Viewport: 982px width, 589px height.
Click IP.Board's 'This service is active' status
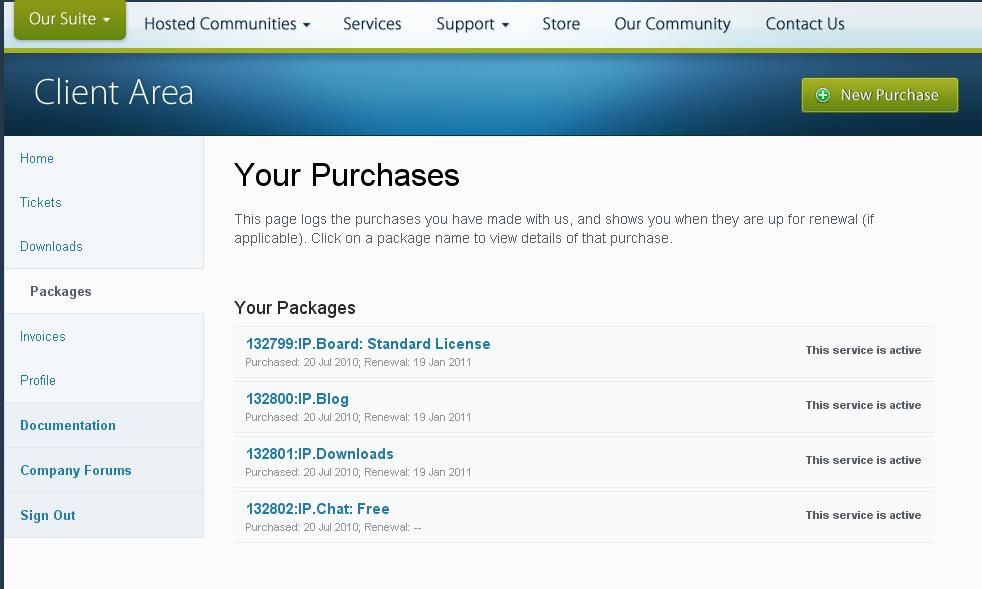pos(863,350)
